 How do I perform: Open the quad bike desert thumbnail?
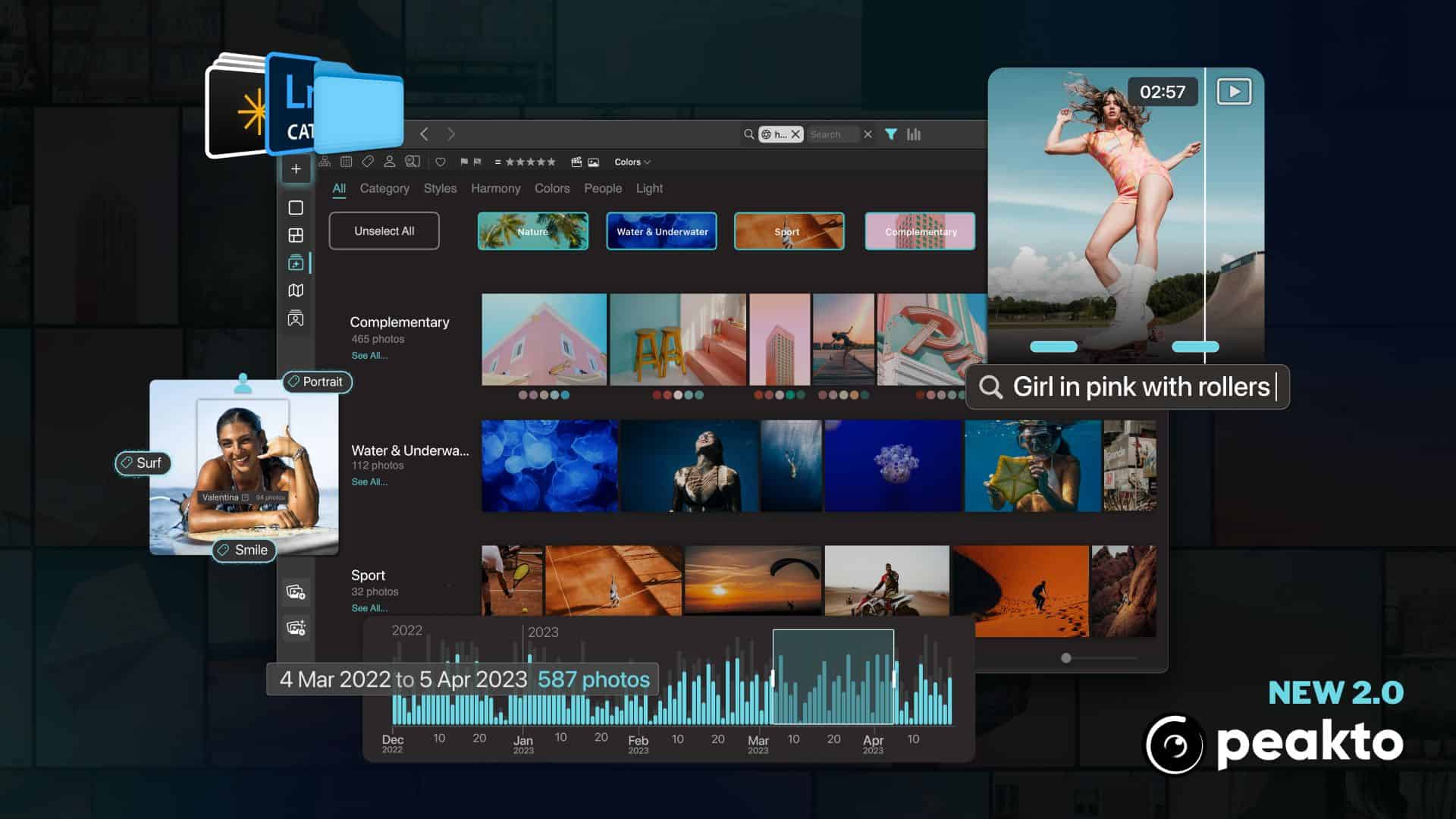pos(887,580)
